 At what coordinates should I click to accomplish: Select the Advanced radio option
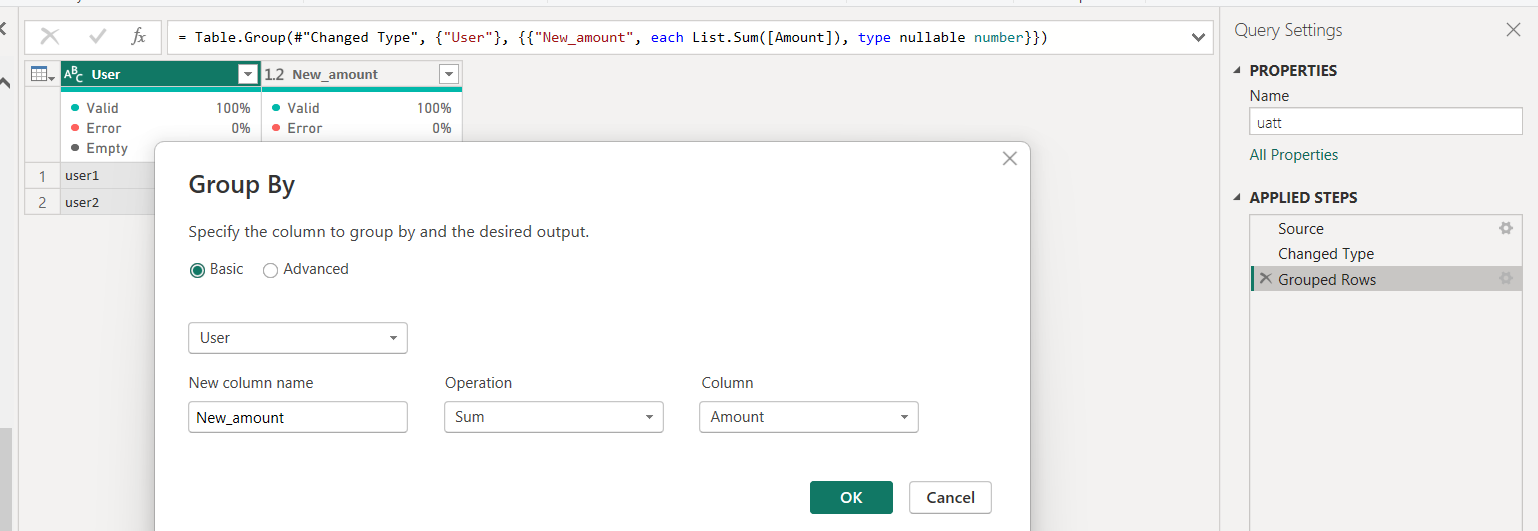(x=270, y=270)
